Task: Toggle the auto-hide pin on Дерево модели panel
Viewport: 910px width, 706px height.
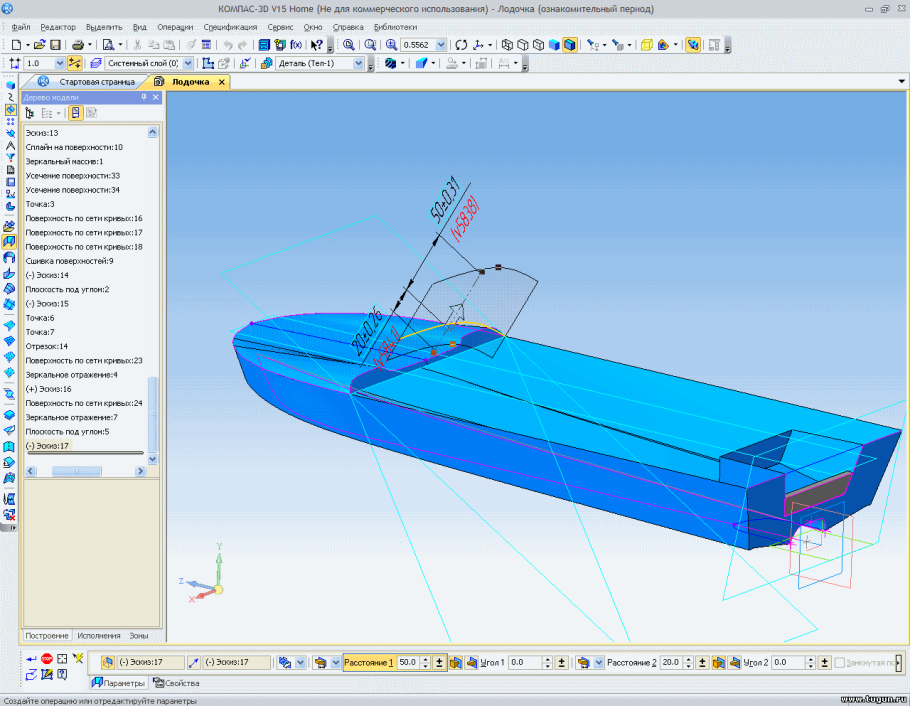Action: [x=144, y=97]
